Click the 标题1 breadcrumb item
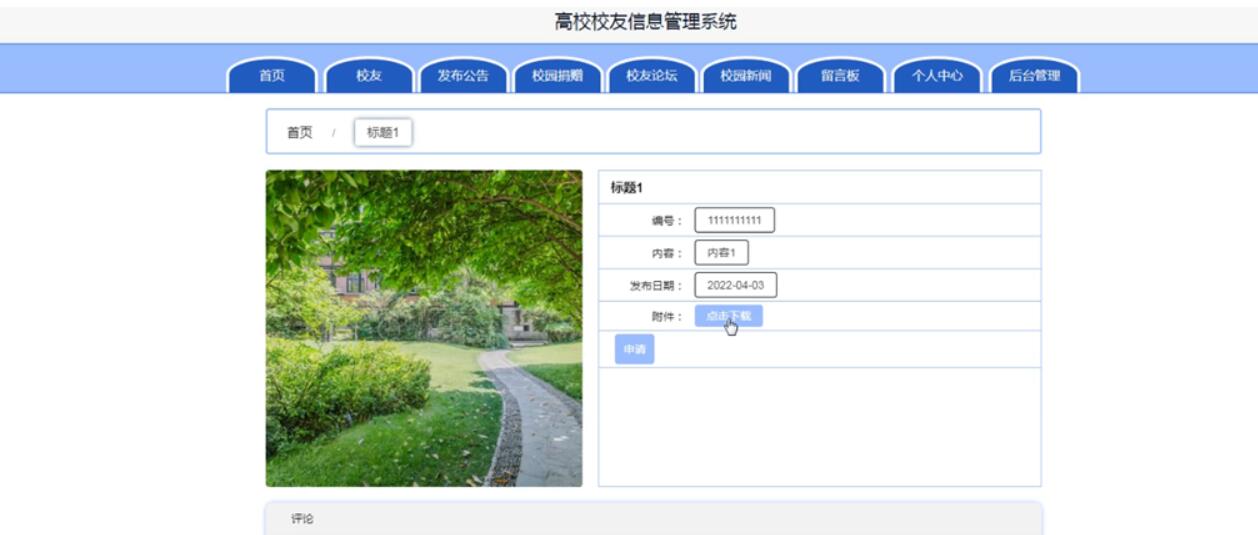1258x535 pixels. [x=383, y=132]
